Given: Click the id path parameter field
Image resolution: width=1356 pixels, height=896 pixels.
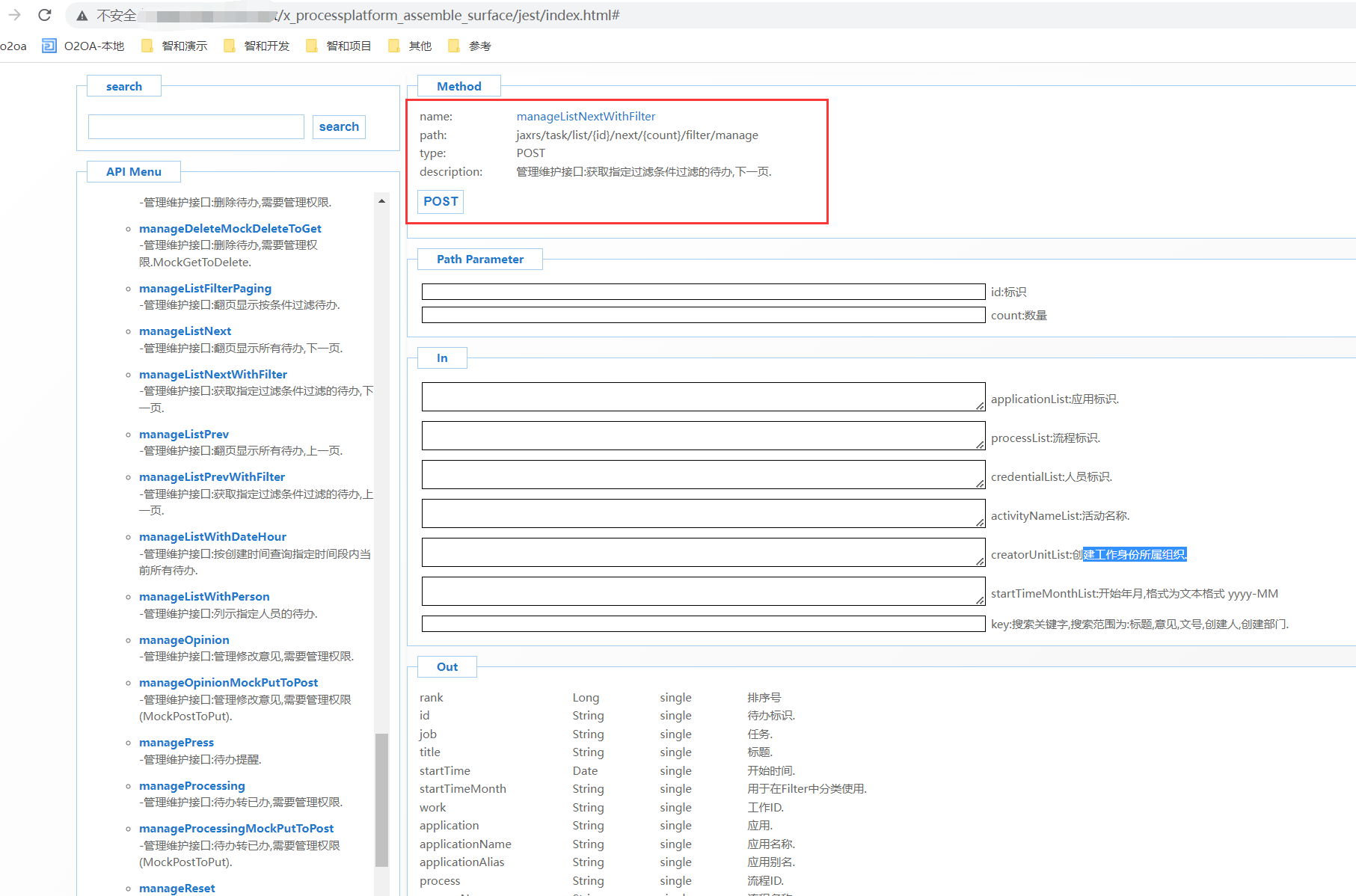Looking at the screenshot, I should point(703,292).
